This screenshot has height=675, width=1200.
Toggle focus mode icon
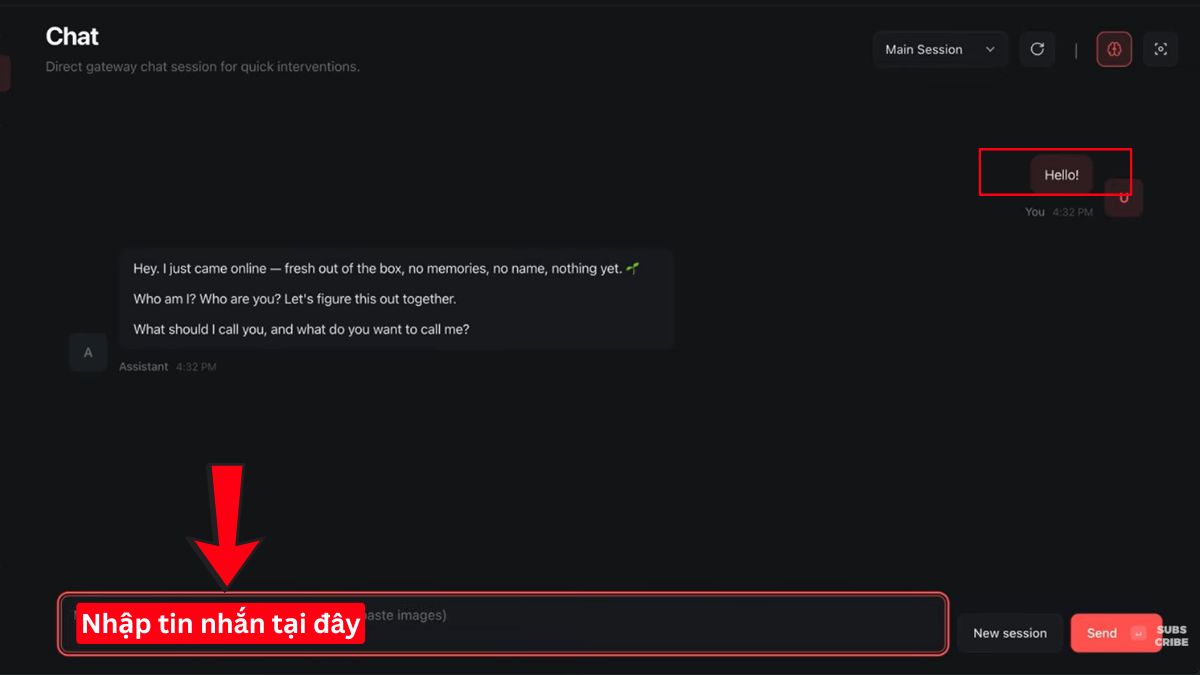tap(1160, 49)
